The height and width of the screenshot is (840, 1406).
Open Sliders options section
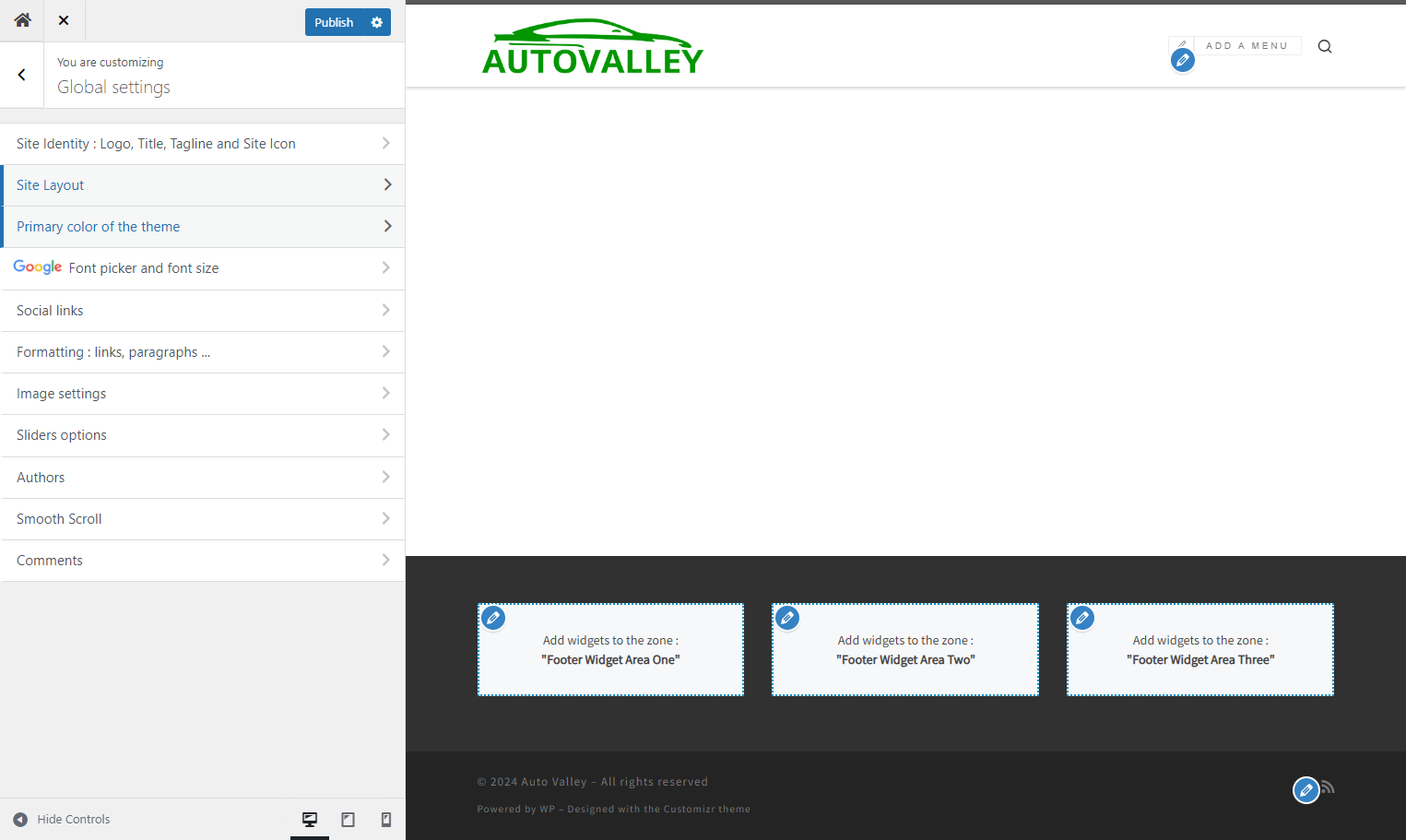click(203, 435)
